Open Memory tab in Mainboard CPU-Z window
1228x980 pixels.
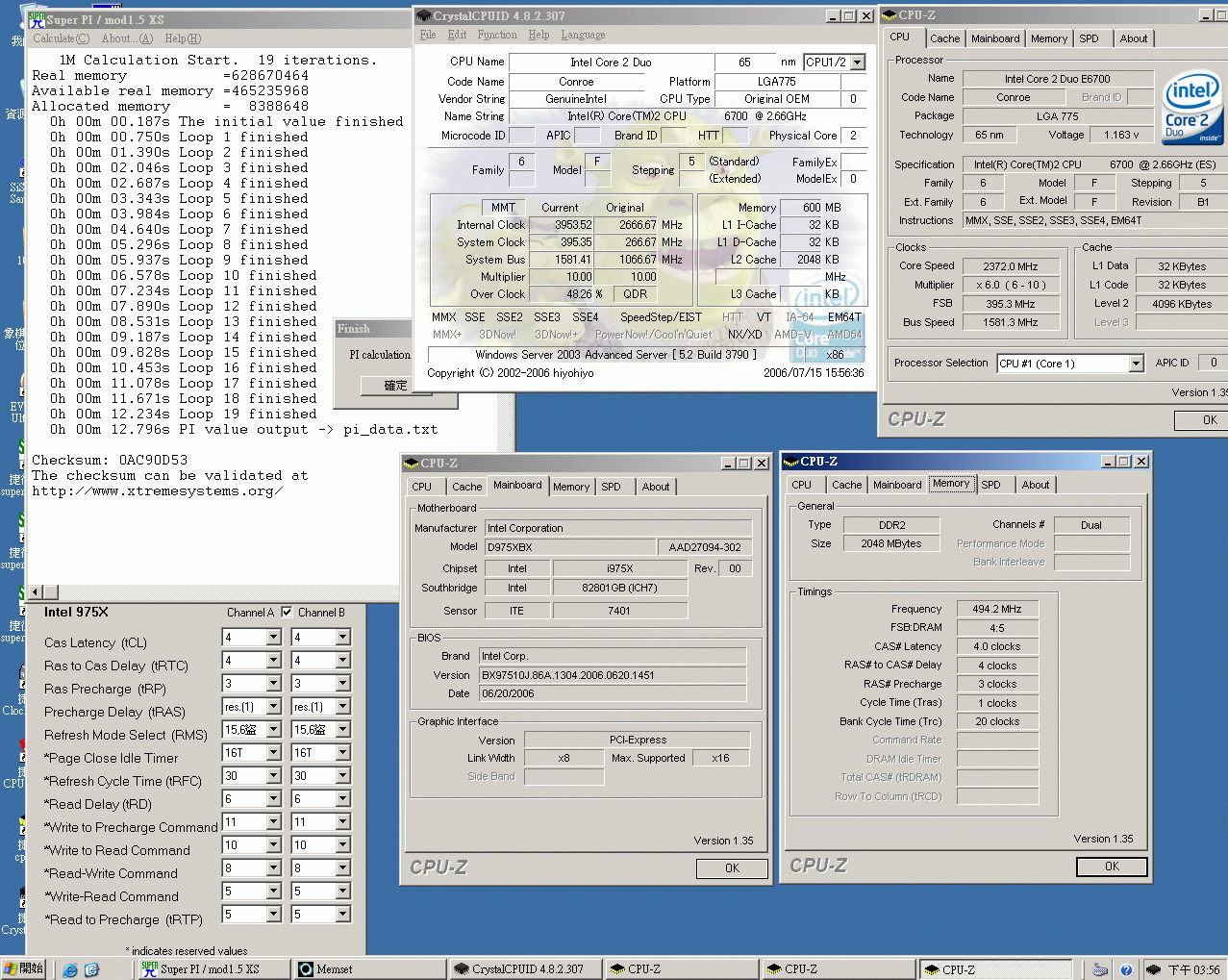click(x=571, y=487)
